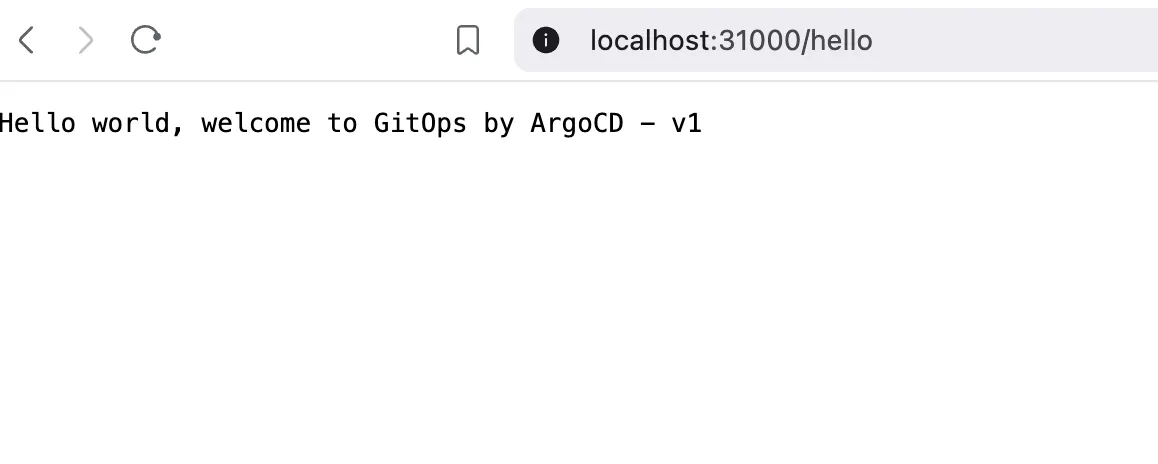
Task: Click the word "by" in page text
Action: (498, 123)
